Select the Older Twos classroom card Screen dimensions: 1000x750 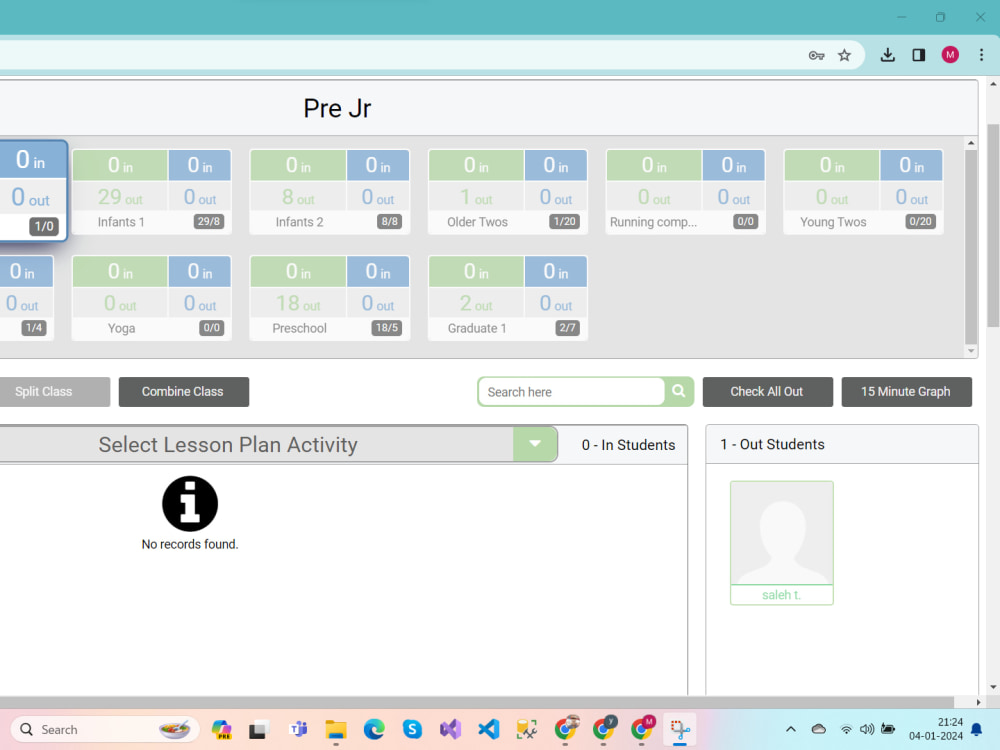tap(508, 192)
